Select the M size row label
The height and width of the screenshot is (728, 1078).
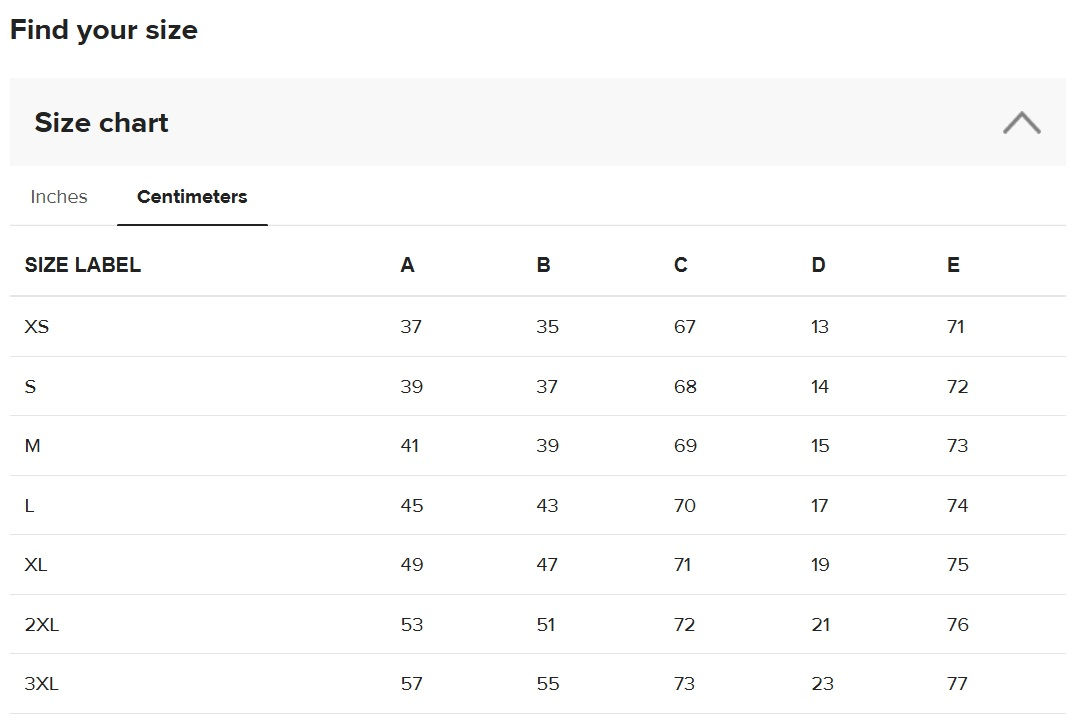[32, 446]
